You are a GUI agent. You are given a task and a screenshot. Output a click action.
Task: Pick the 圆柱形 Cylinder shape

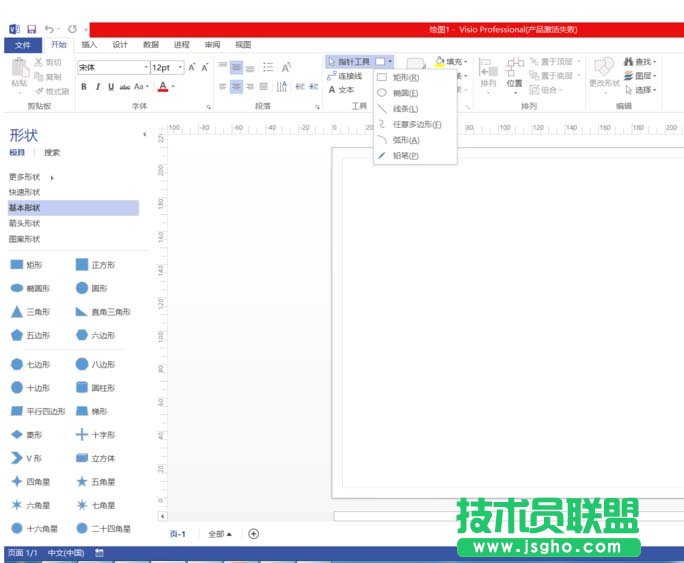coord(95,388)
